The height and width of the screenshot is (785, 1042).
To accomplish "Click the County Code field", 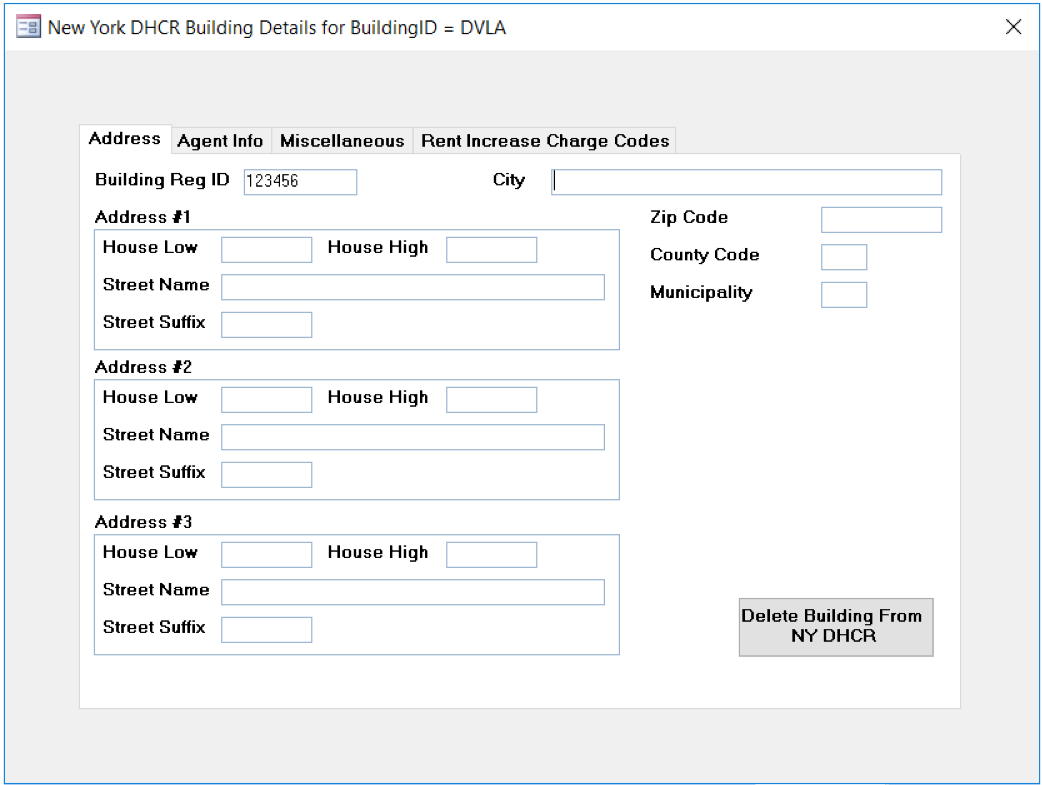I will click(x=844, y=257).
